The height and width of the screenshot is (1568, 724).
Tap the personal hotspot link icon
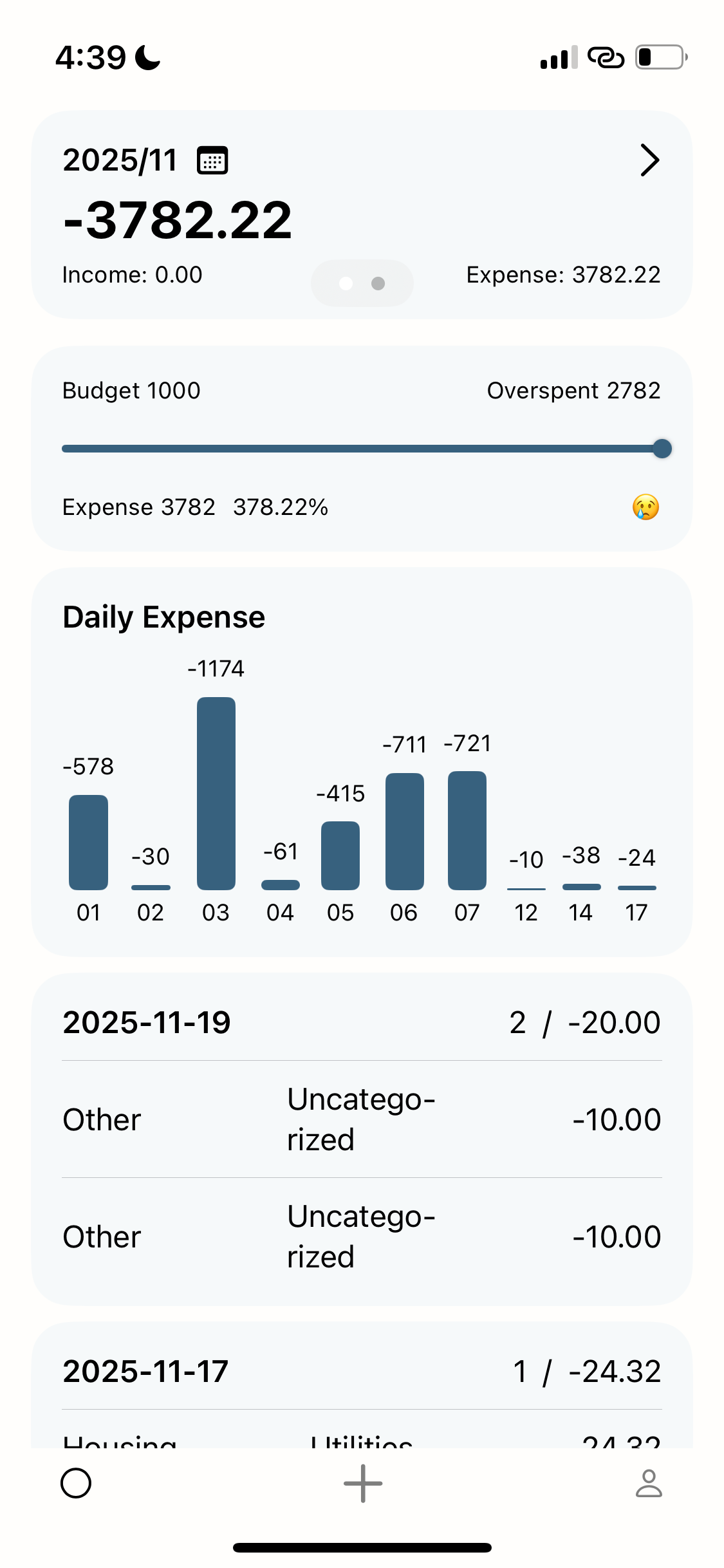coord(606,58)
